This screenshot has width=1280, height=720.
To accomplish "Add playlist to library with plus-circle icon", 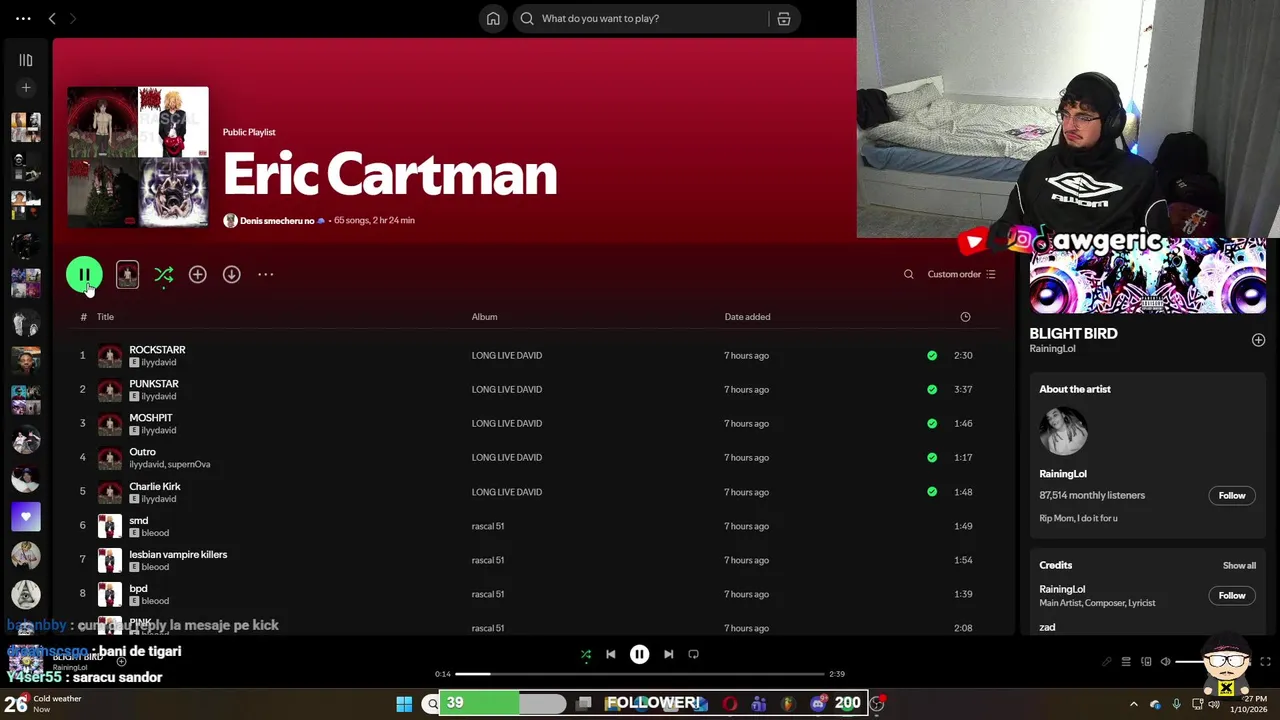I will (x=198, y=274).
